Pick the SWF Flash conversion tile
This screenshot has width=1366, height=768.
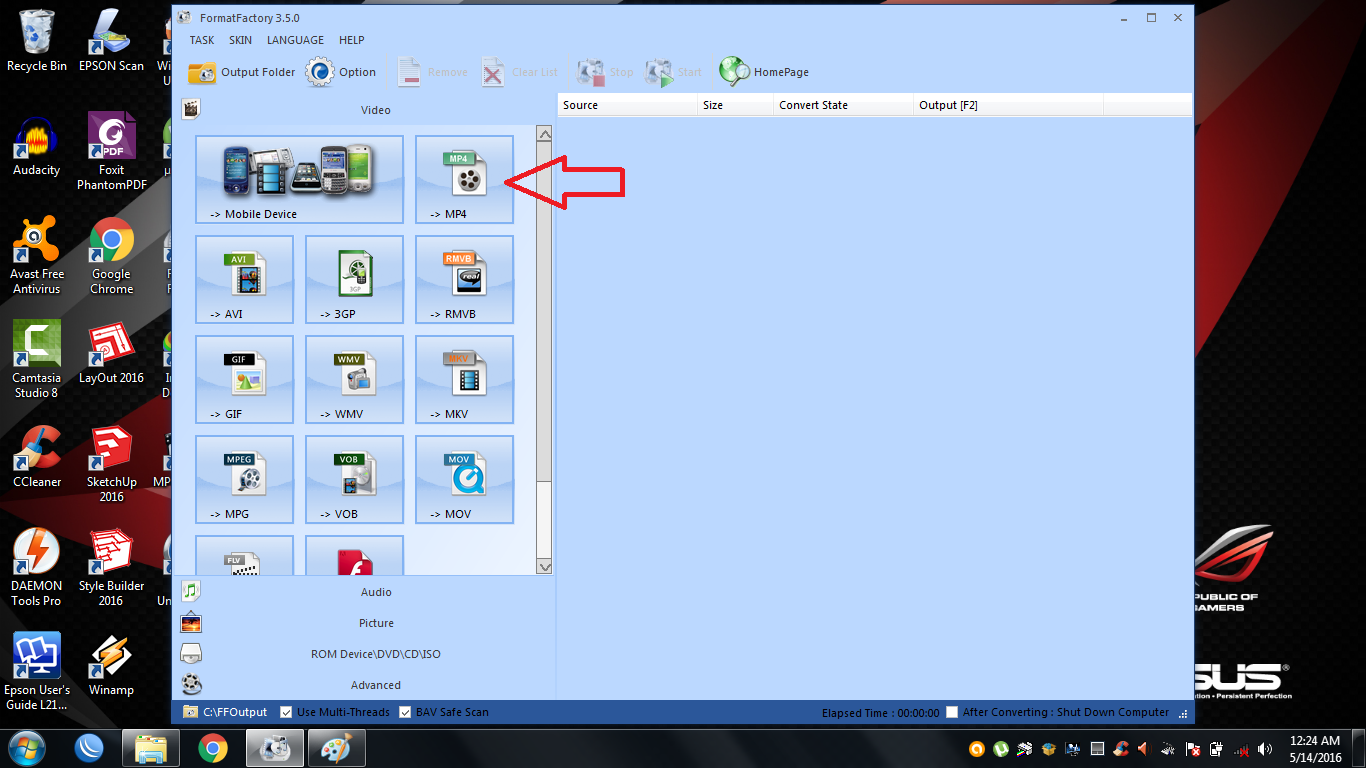[354, 556]
